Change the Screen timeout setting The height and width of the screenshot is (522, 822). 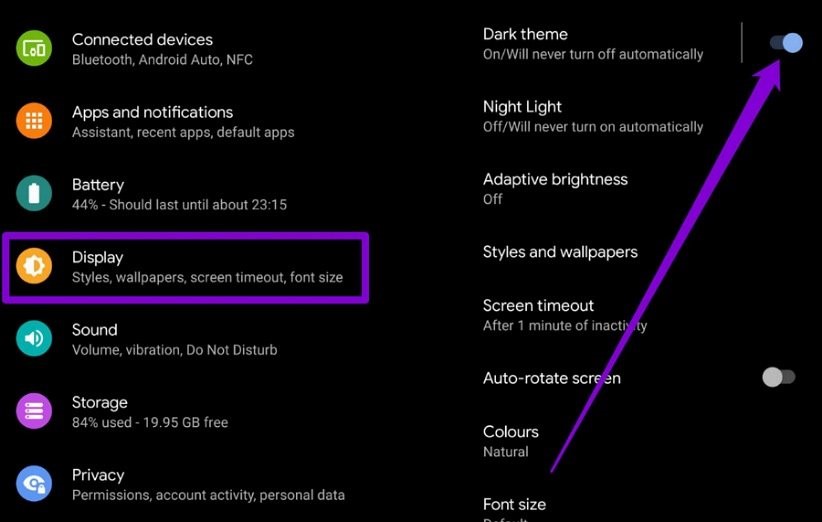[x=565, y=315]
